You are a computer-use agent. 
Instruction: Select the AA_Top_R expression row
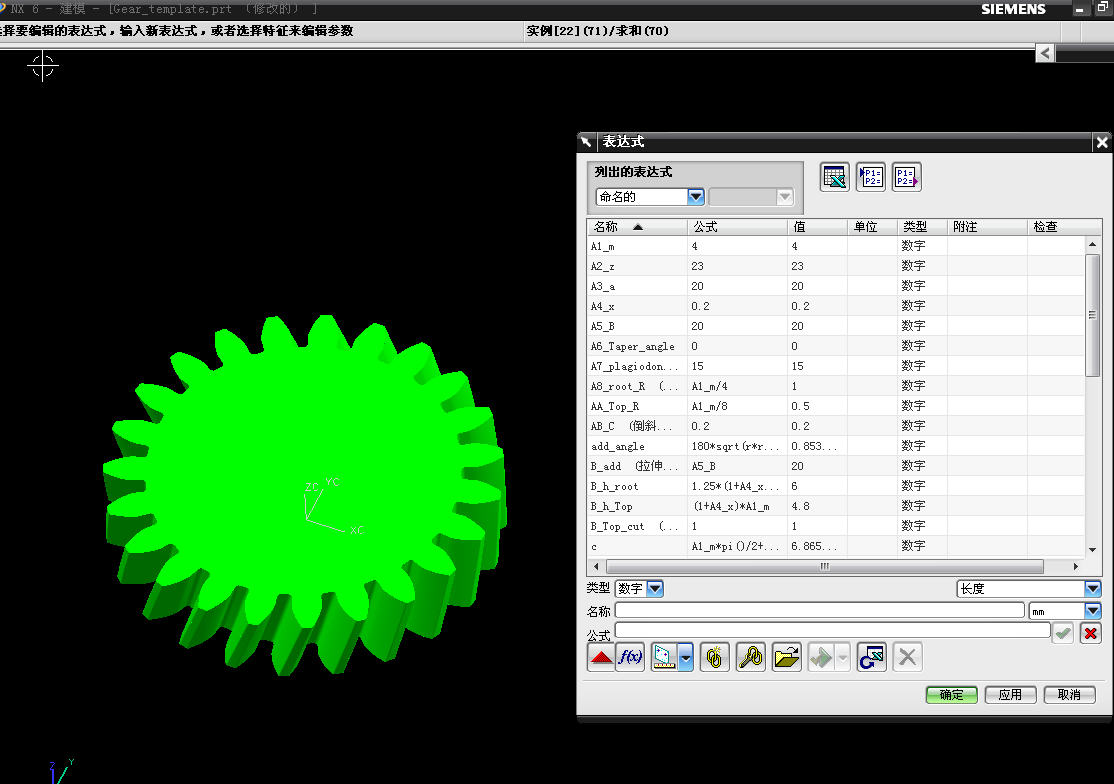coord(836,405)
